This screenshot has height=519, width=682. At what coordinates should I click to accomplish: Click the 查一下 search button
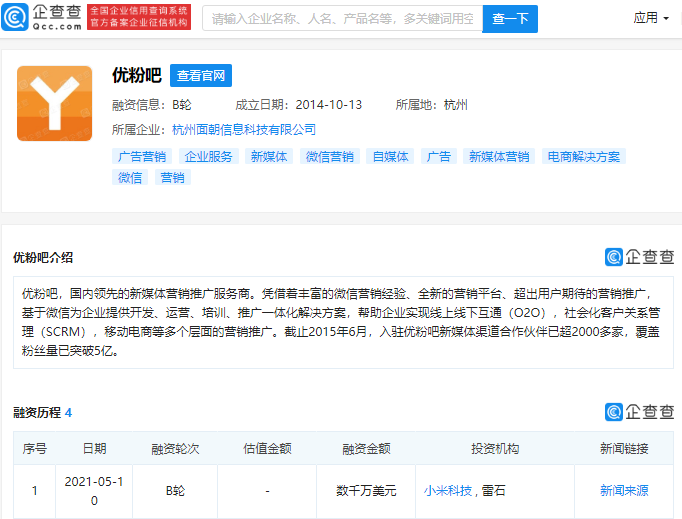510,19
